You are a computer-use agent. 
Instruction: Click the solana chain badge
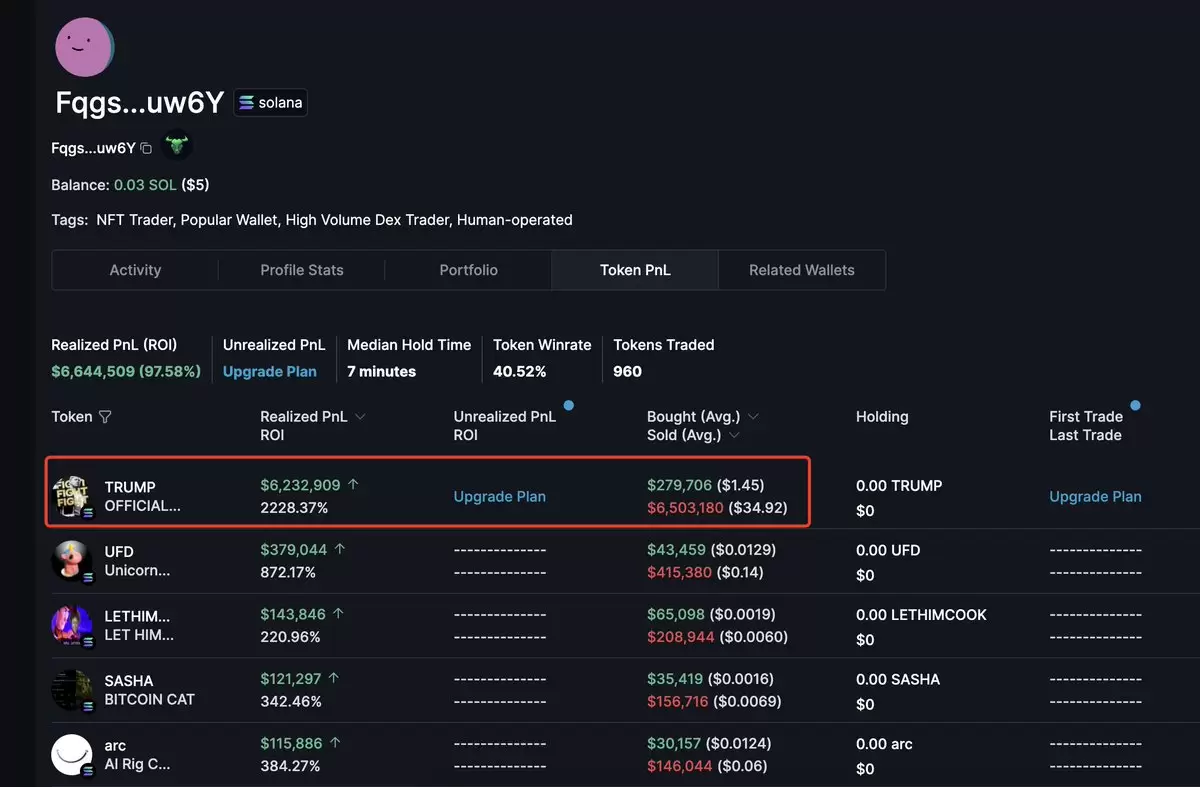click(271, 103)
